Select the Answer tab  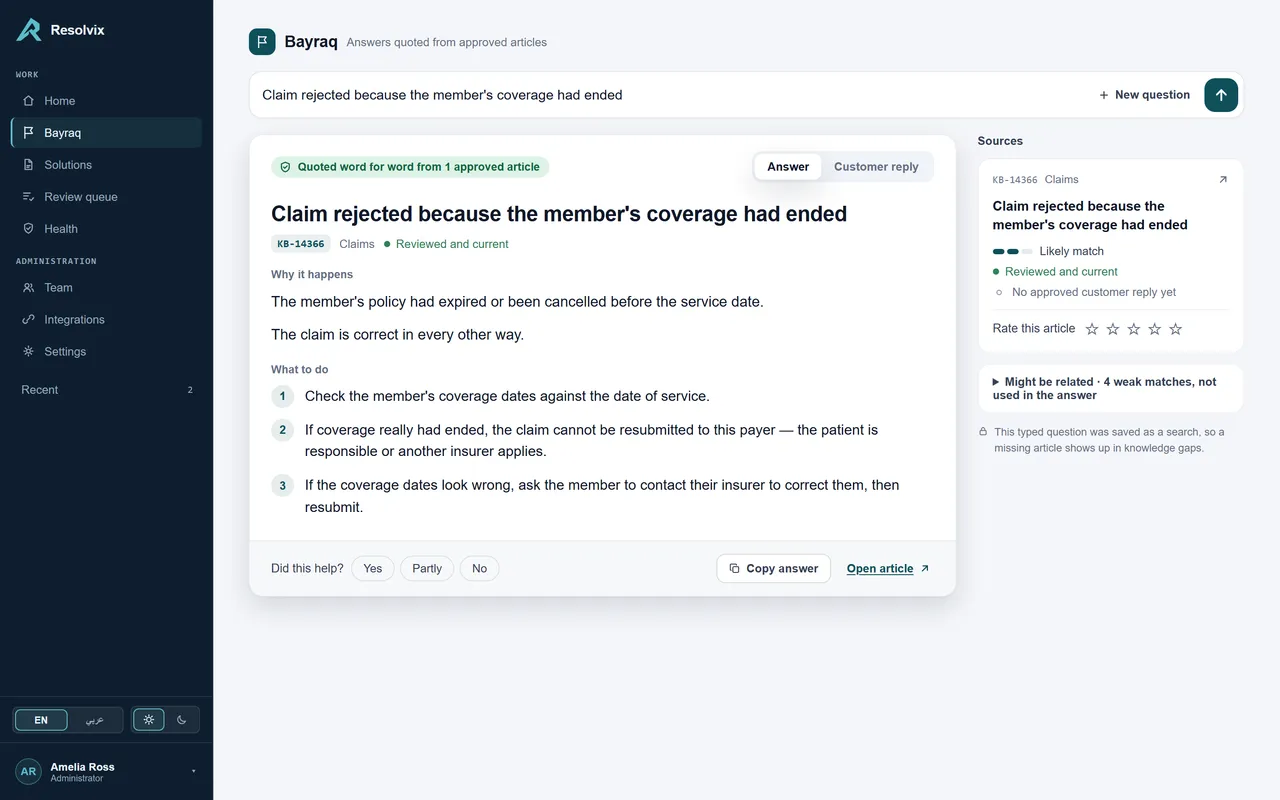[x=788, y=167]
